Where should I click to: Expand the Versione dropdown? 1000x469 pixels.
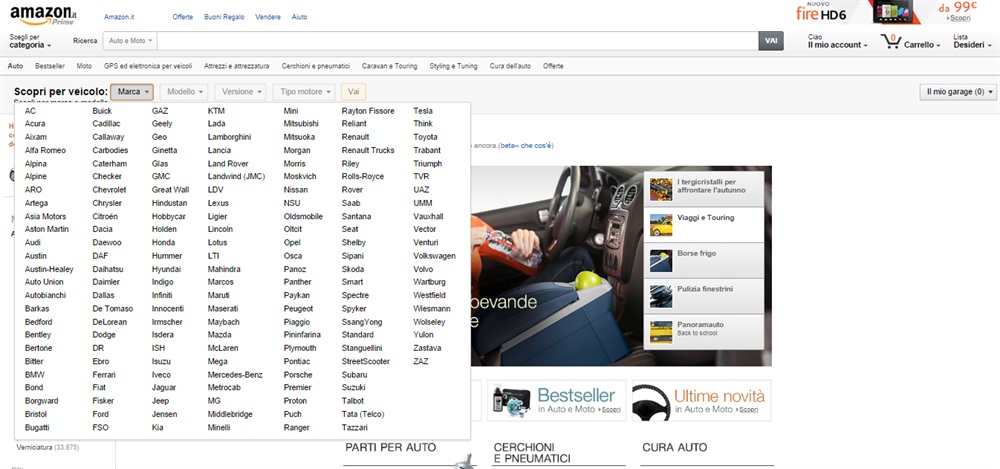[240, 92]
